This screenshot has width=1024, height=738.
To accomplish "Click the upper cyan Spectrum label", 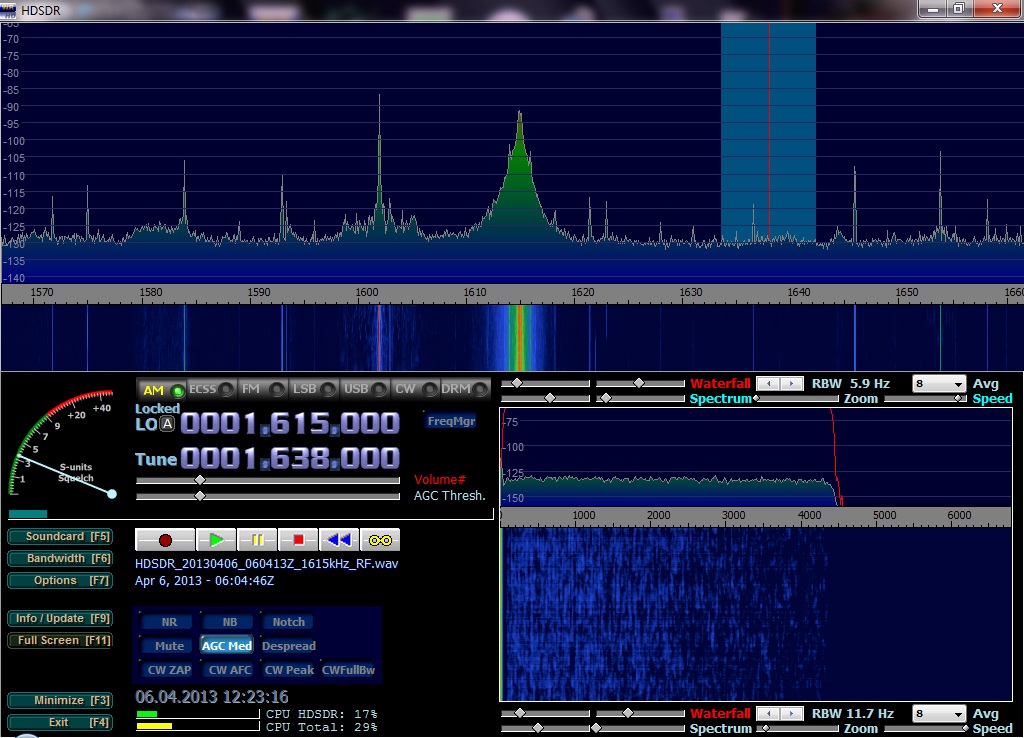I will pyautogui.click(x=720, y=398).
